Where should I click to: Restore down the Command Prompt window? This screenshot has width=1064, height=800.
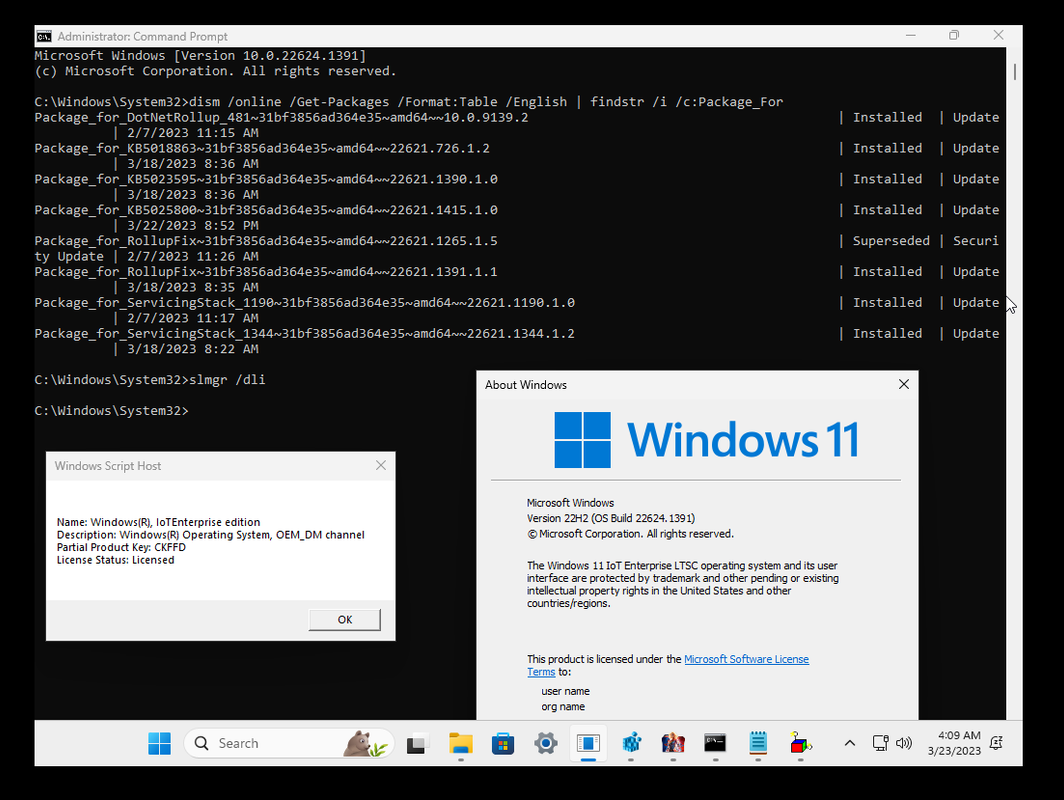(x=954, y=35)
